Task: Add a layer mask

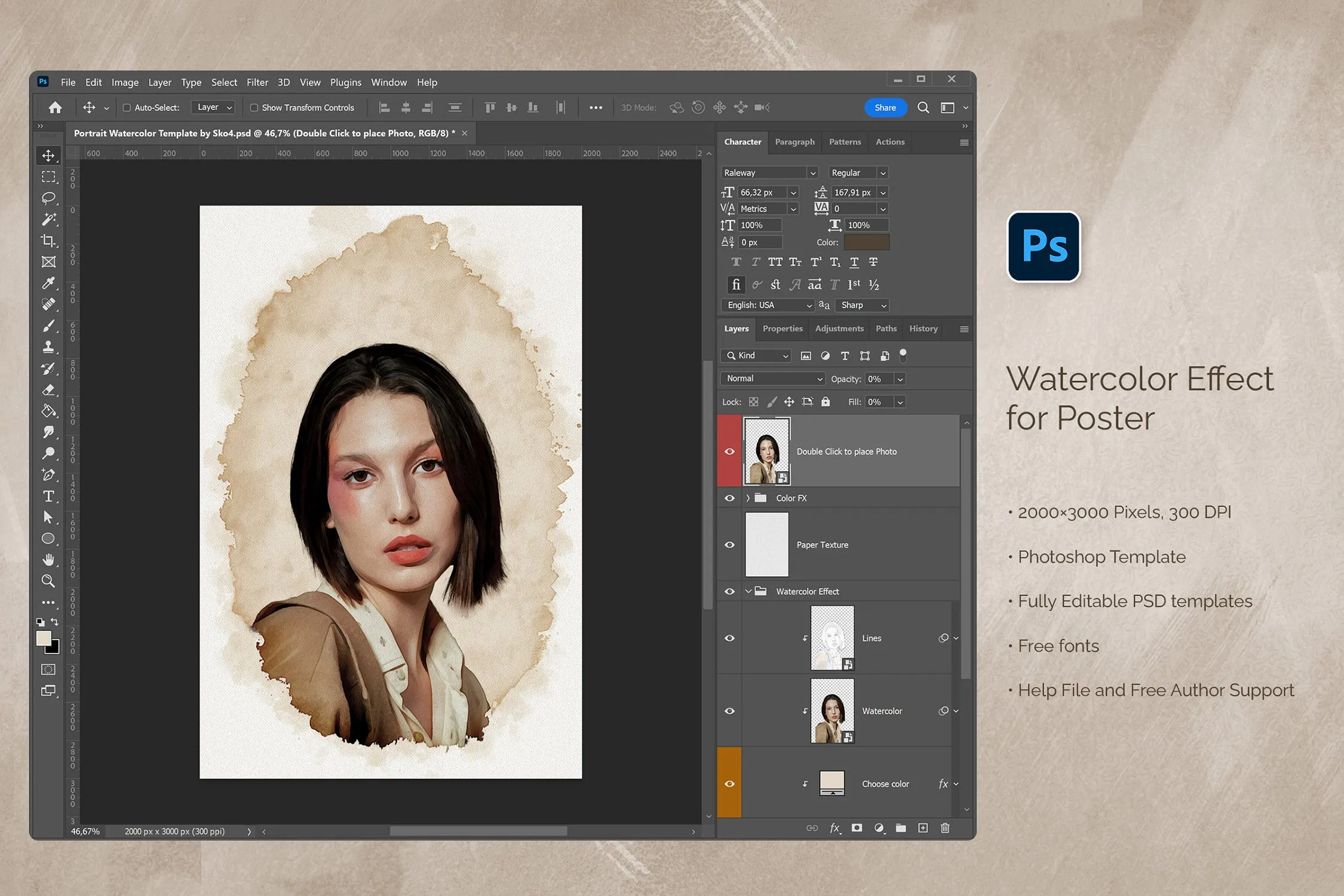Action: (x=857, y=828)
